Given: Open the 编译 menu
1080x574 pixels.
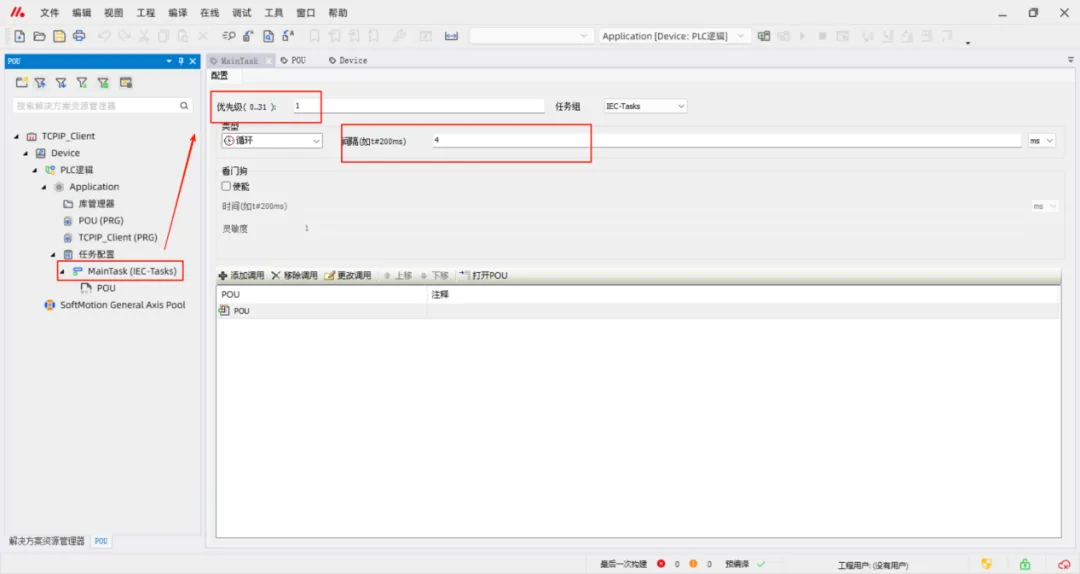Looking at the screenshot, I should (178, 12).
